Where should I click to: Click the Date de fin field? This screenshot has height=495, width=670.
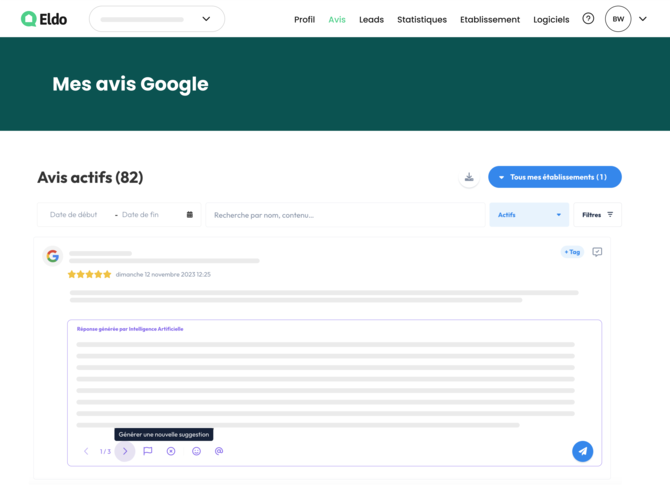140,215
